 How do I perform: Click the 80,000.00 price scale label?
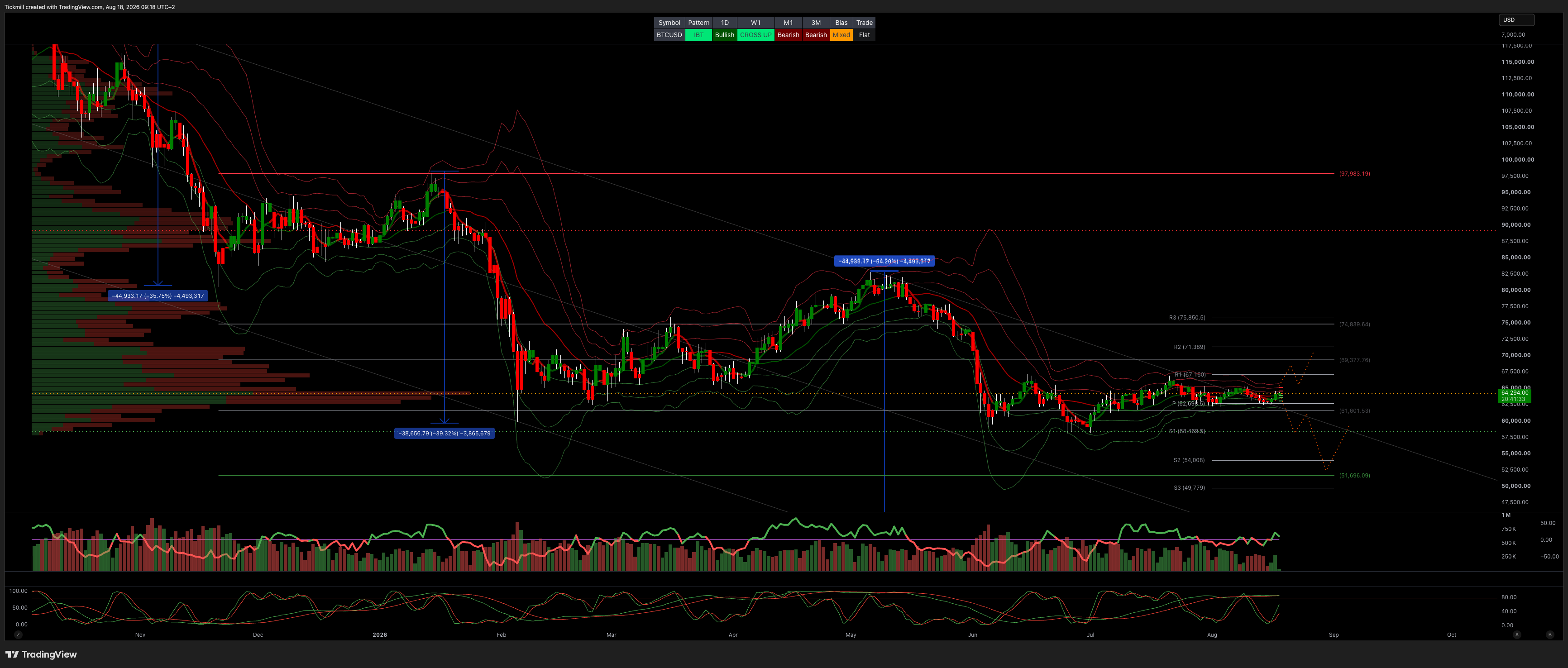click(1515, 290)
